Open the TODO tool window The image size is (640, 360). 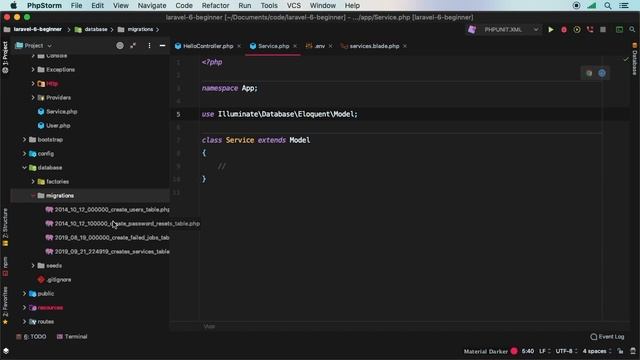[x=31, y=337]
